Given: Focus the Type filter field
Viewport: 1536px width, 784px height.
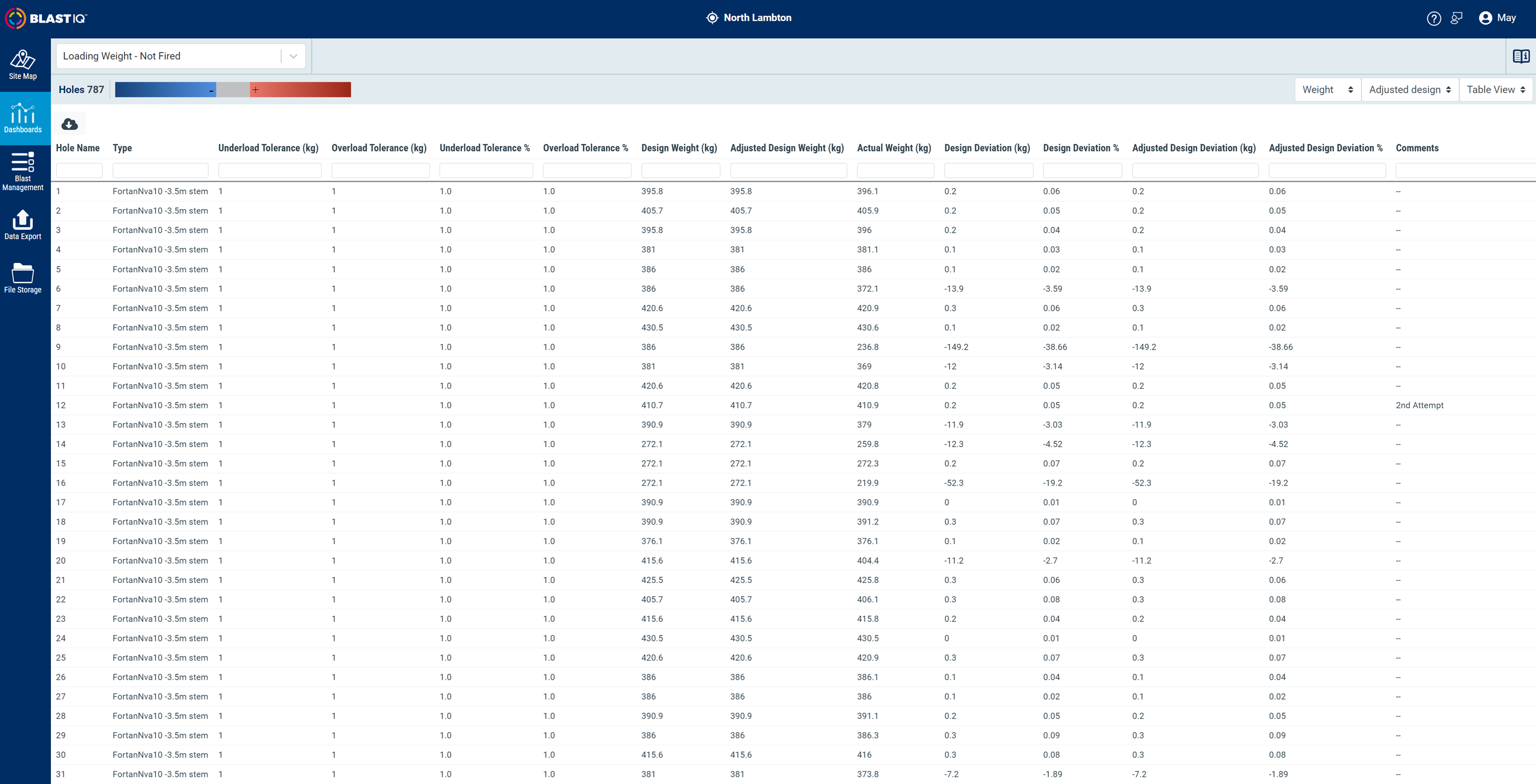Looking at the screenshot, I should [x=160, y=170].
